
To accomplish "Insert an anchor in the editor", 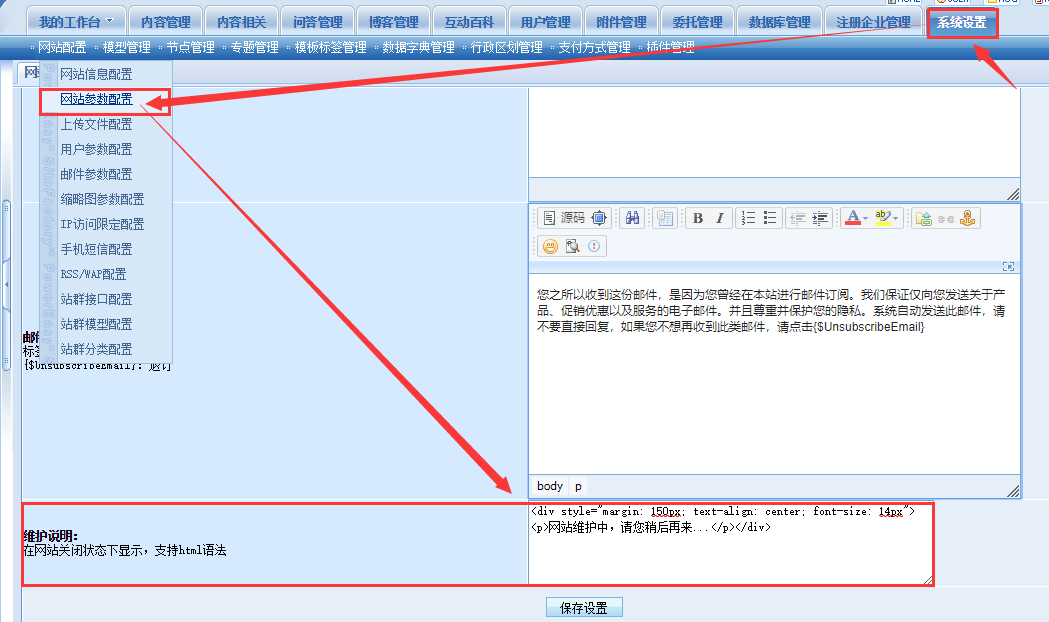I will (968, 218).
